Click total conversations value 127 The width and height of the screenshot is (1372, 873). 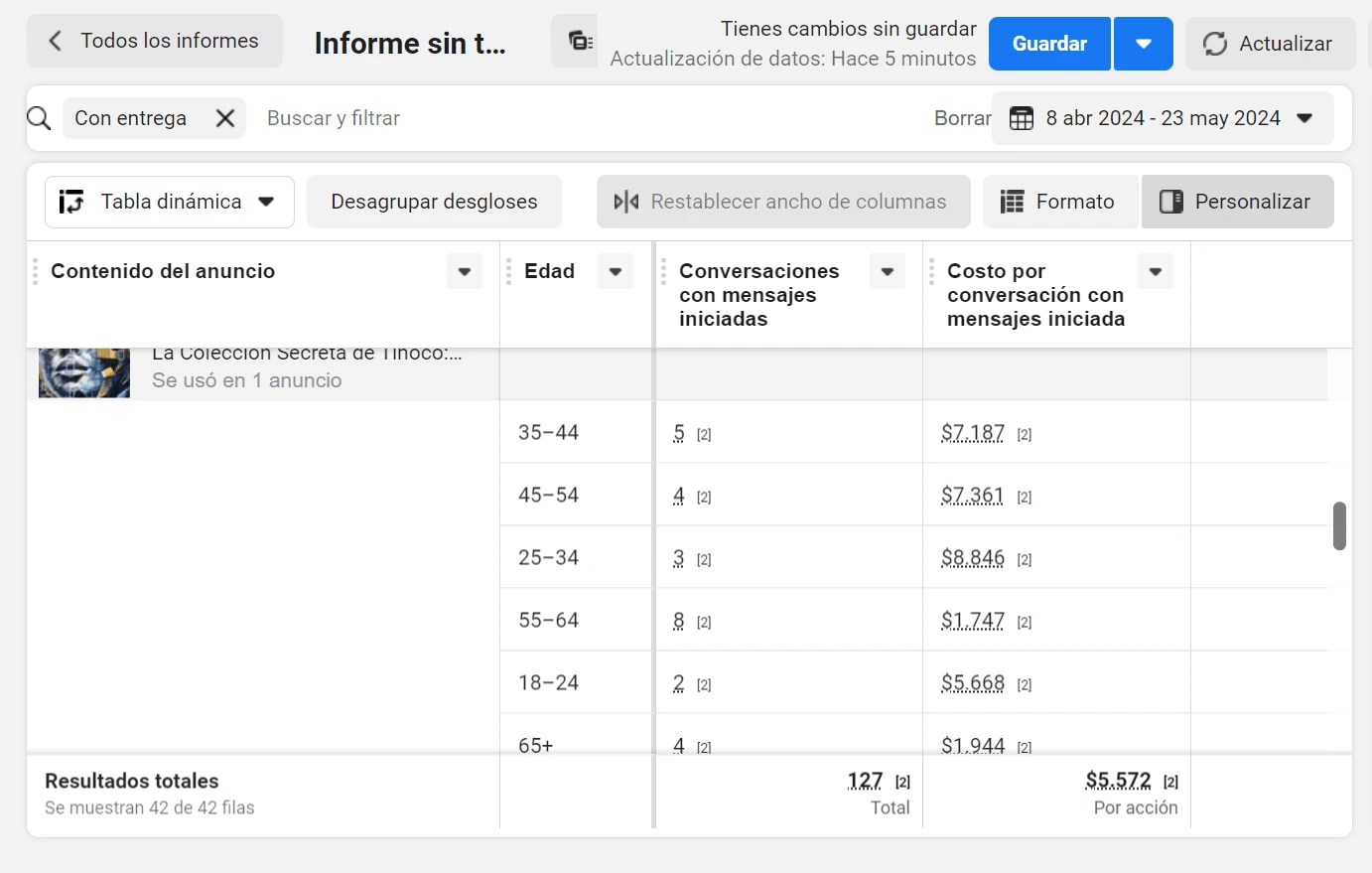pos(866,781)
